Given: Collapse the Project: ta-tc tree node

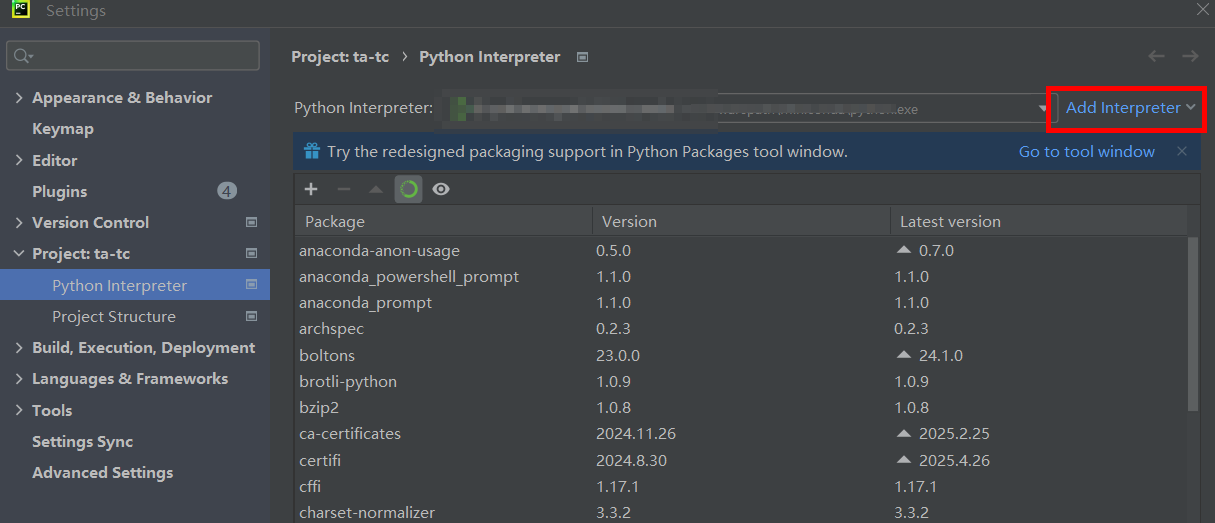Looking at the screenshot, I should [19, 254].
